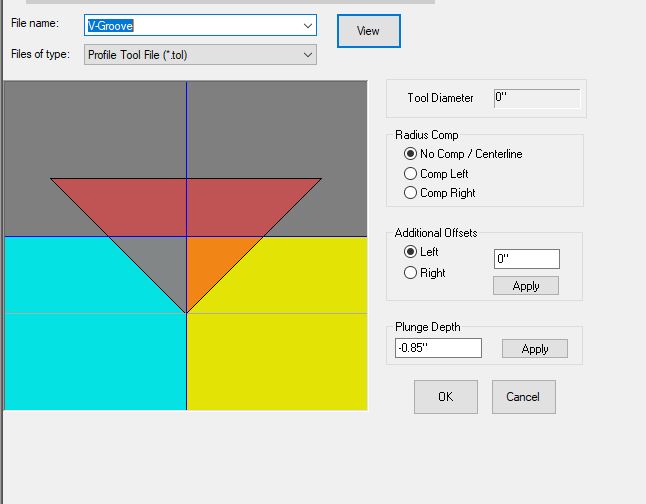
Task: Select Left additional offset option
Action: [x=410, y=252]
